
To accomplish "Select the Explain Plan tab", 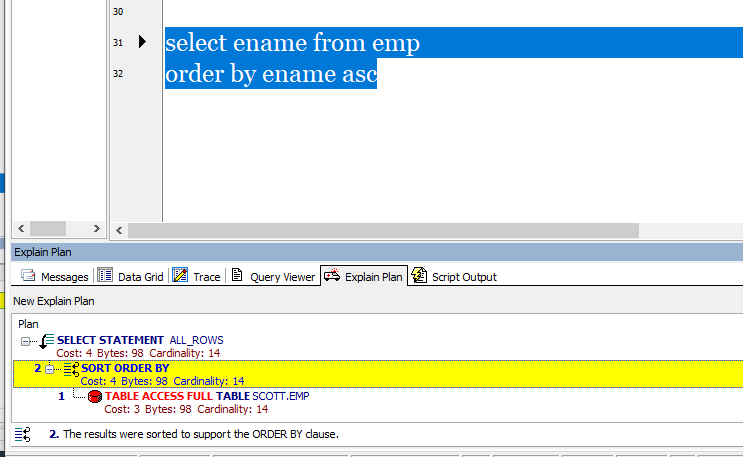I will [x=364, y=276].
